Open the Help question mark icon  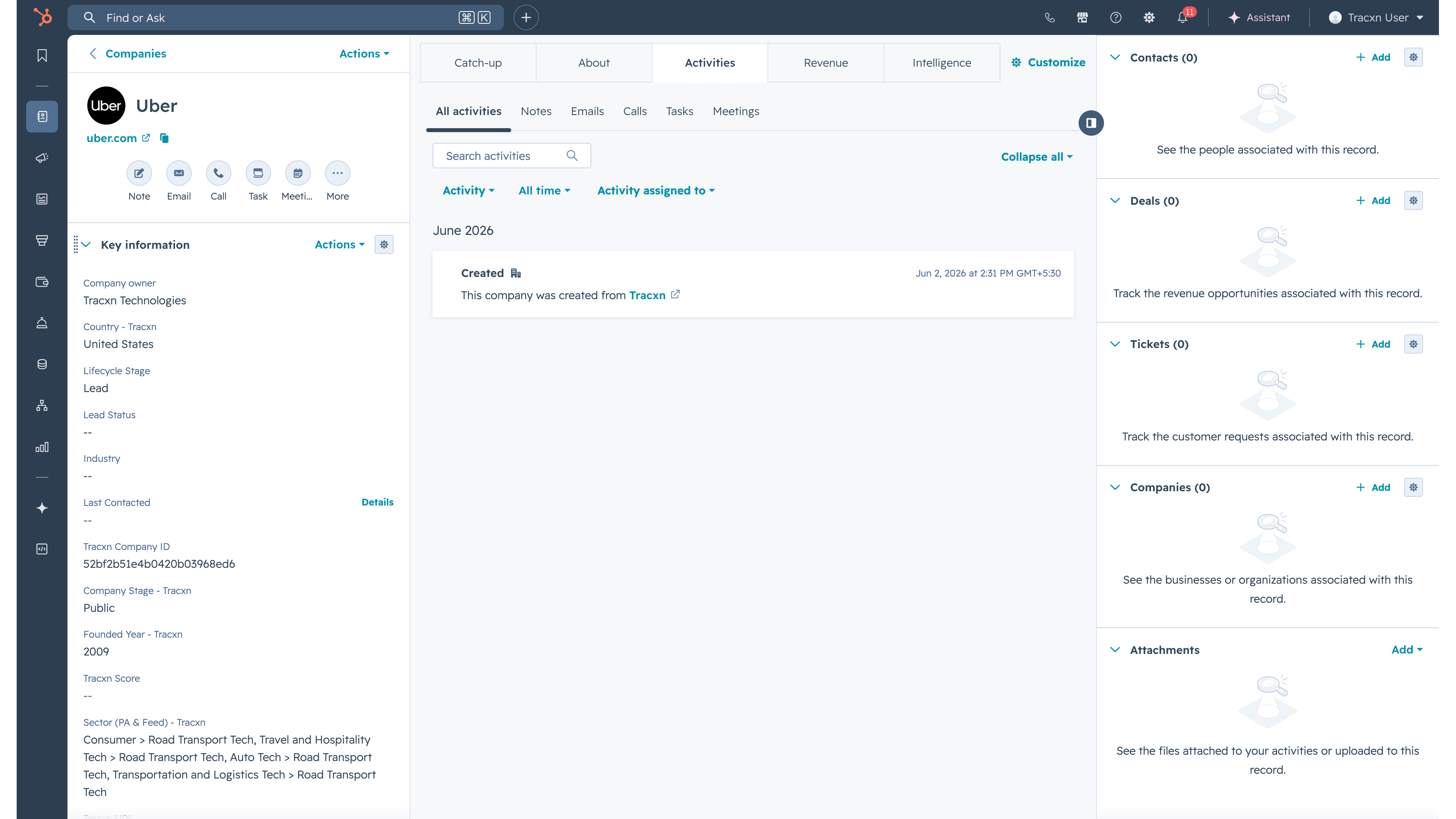(x=1116, y=17)
